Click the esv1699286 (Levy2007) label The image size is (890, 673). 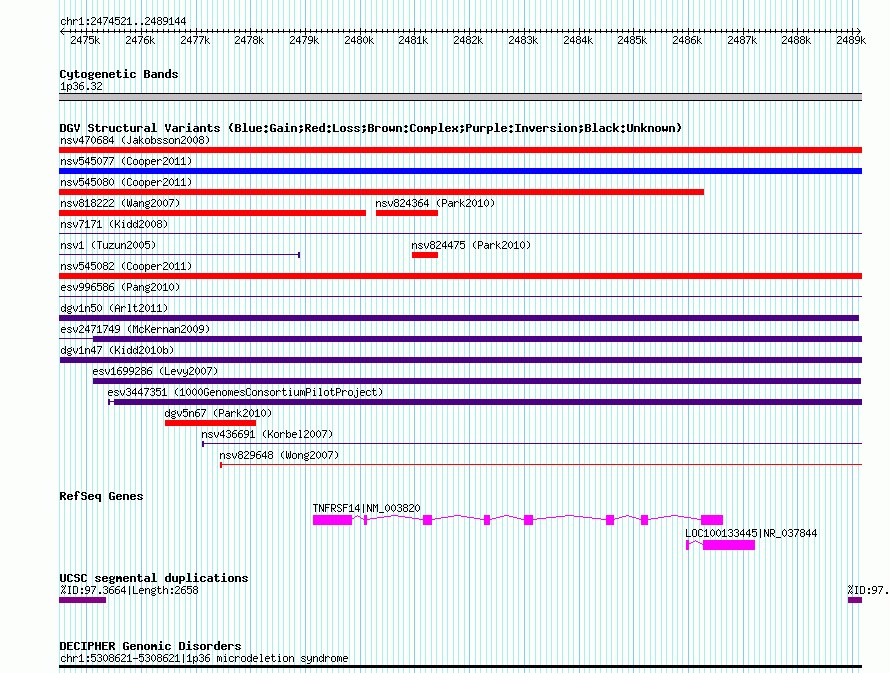[156, 371]
